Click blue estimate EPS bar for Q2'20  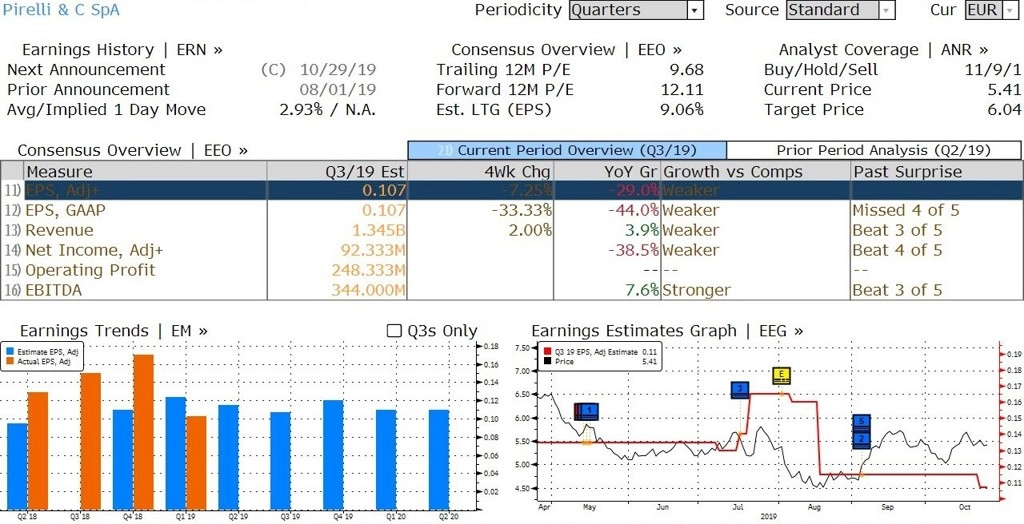coord(439,460)
